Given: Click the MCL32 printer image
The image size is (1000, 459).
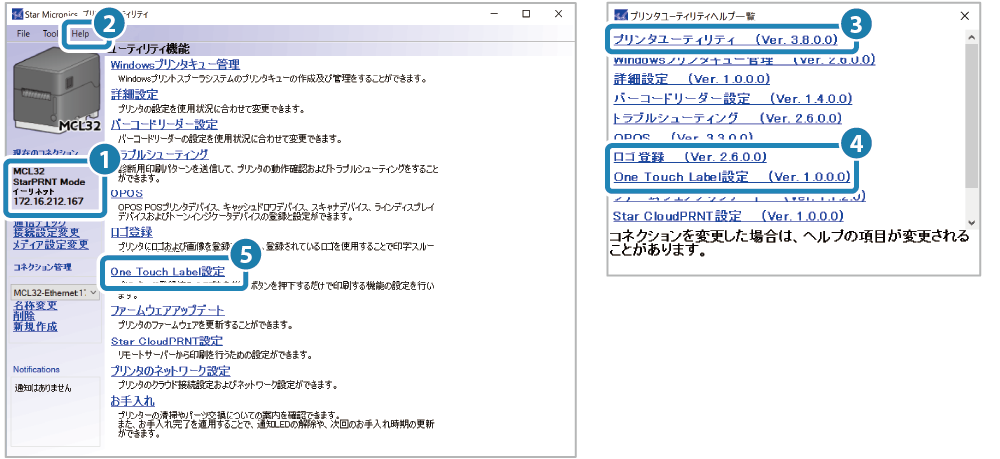Looking at the screenshot, I should click(57, 90).
